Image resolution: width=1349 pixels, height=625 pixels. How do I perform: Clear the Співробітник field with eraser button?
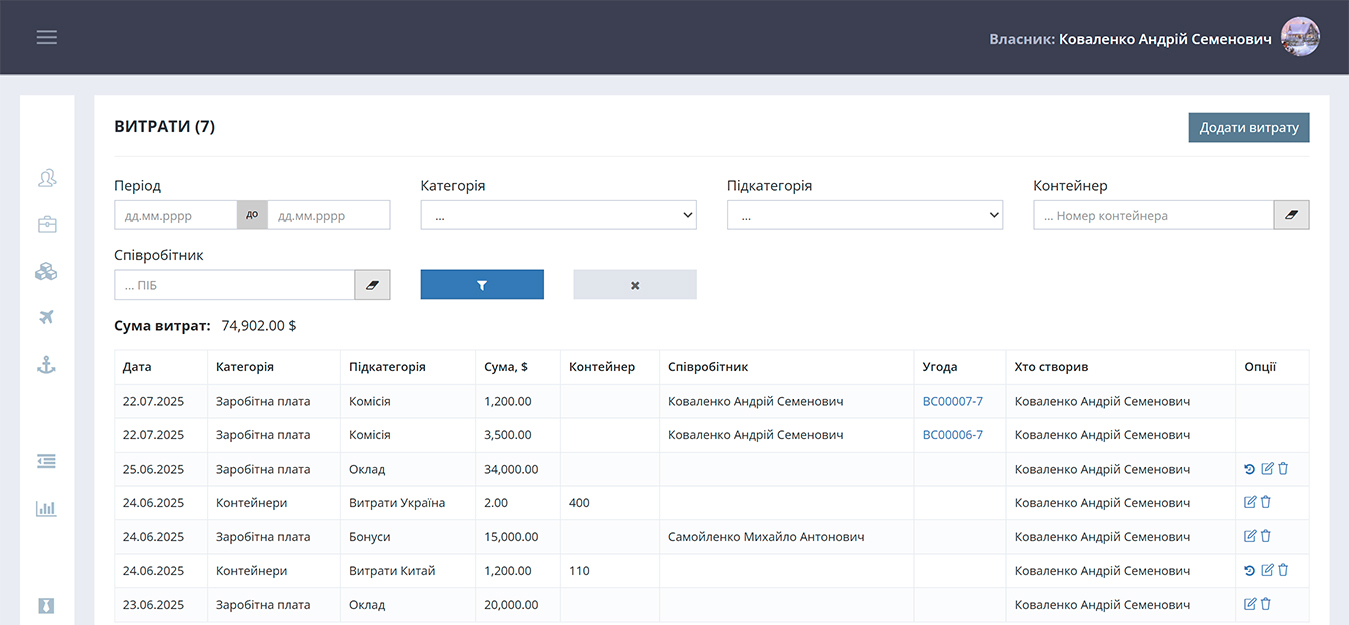372,285
